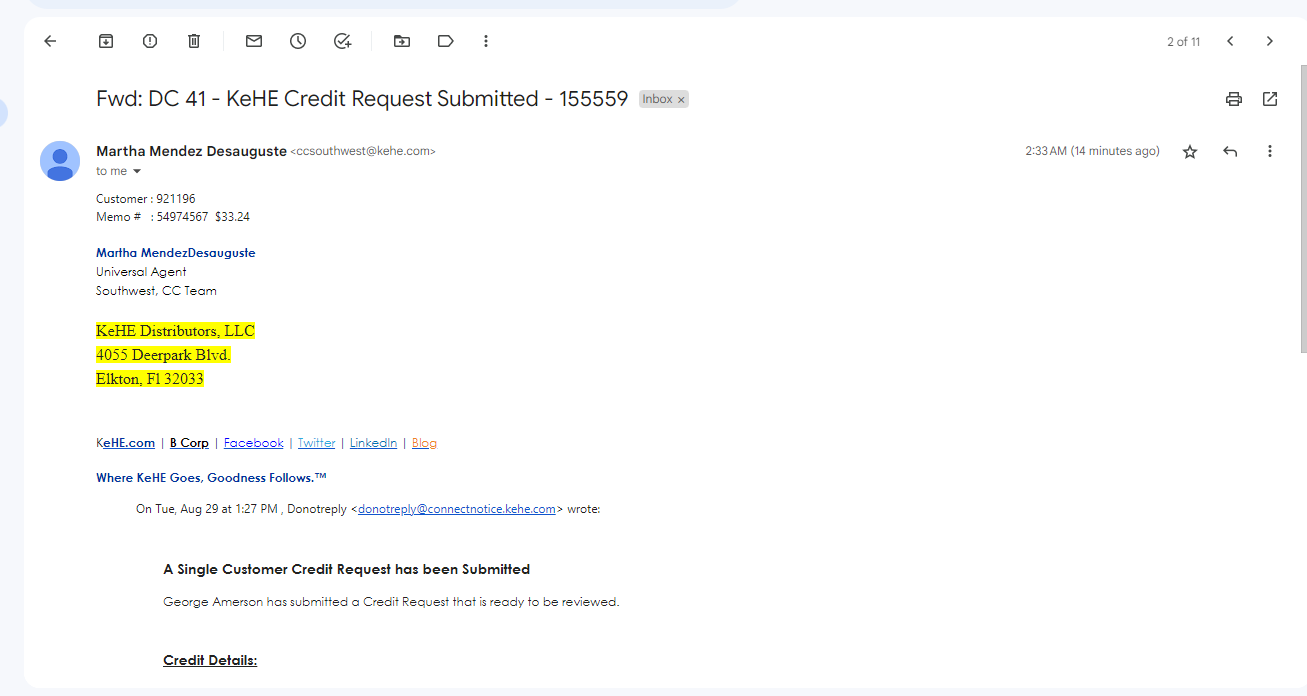
Task: Click 'KeHE Distributors, LLC' highlighted text
Action: coord(175,331)
